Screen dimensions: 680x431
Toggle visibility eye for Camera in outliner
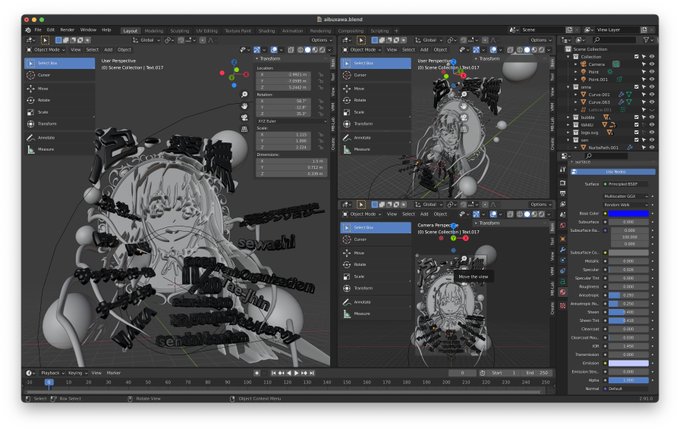(x=651, y=64)
